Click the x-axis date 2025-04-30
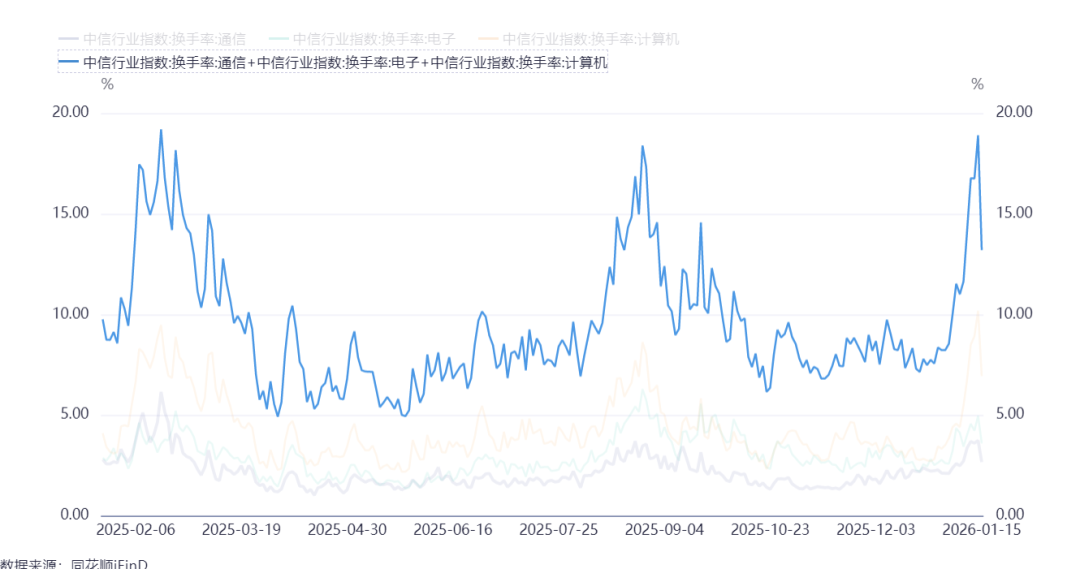The height and width of the screenshot is (569, 1080). (347, 530)
